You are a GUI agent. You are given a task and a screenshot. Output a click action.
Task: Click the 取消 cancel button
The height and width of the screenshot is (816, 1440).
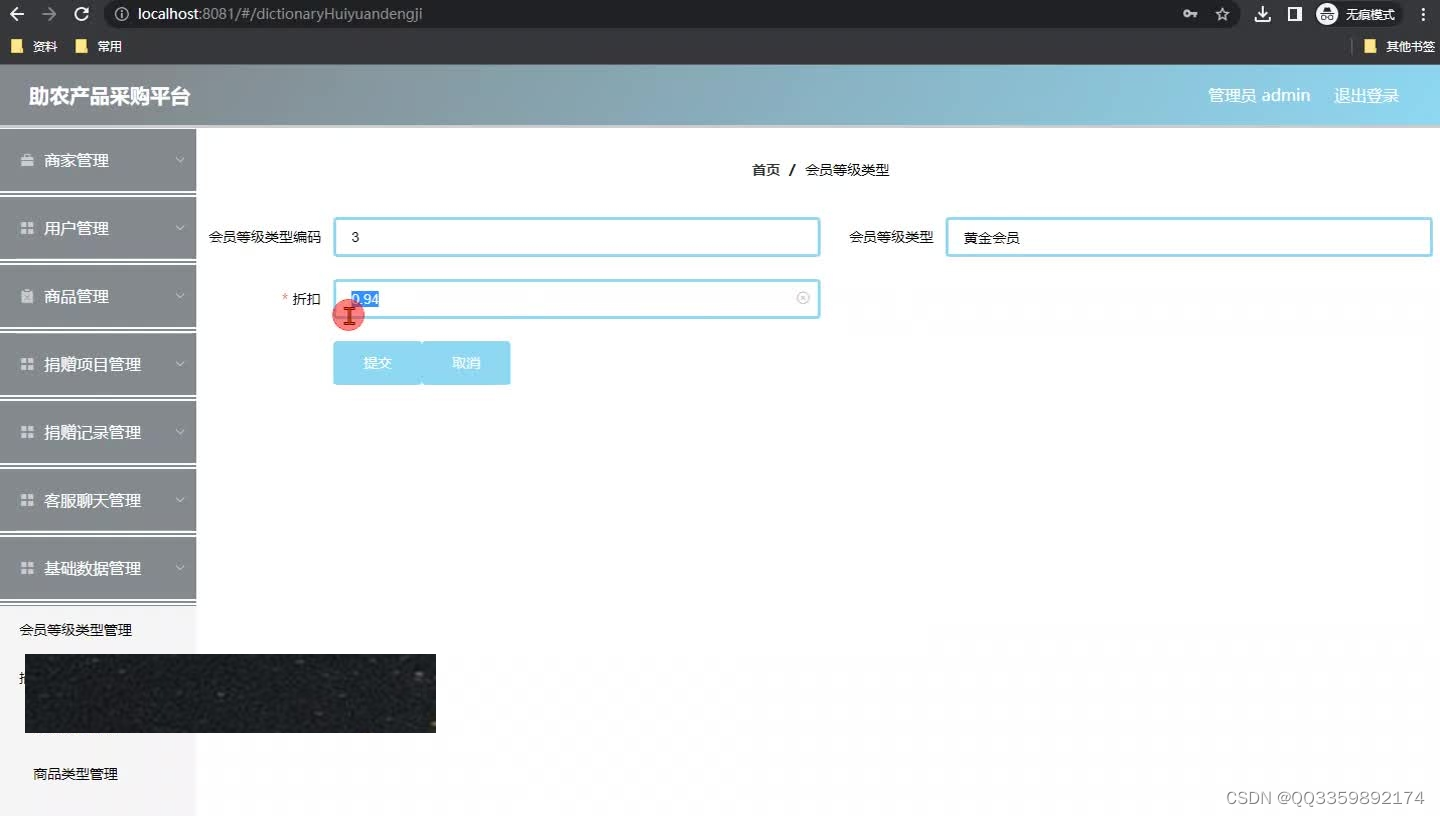466,363
